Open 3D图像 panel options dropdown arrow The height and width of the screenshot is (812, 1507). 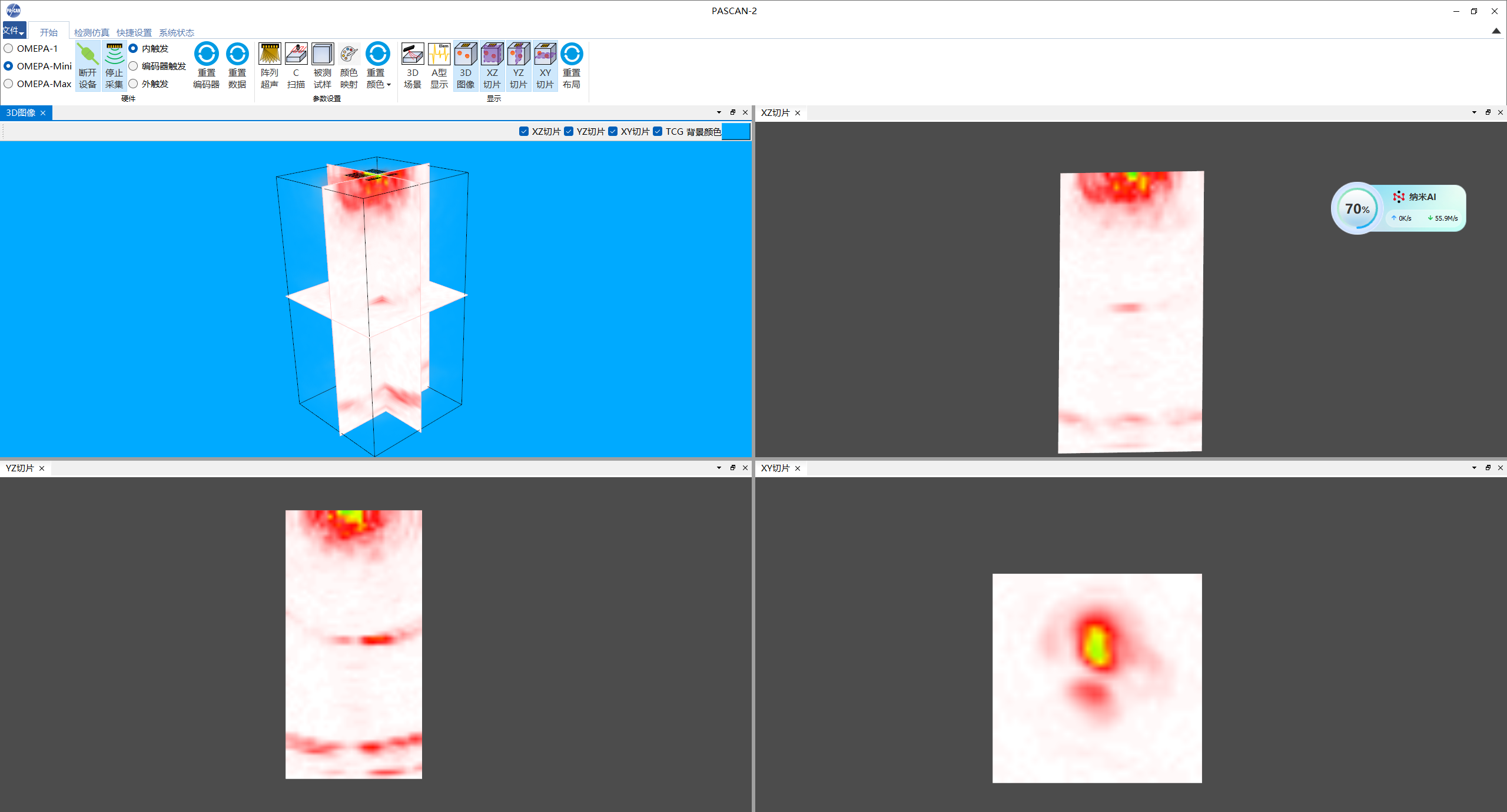719,112
